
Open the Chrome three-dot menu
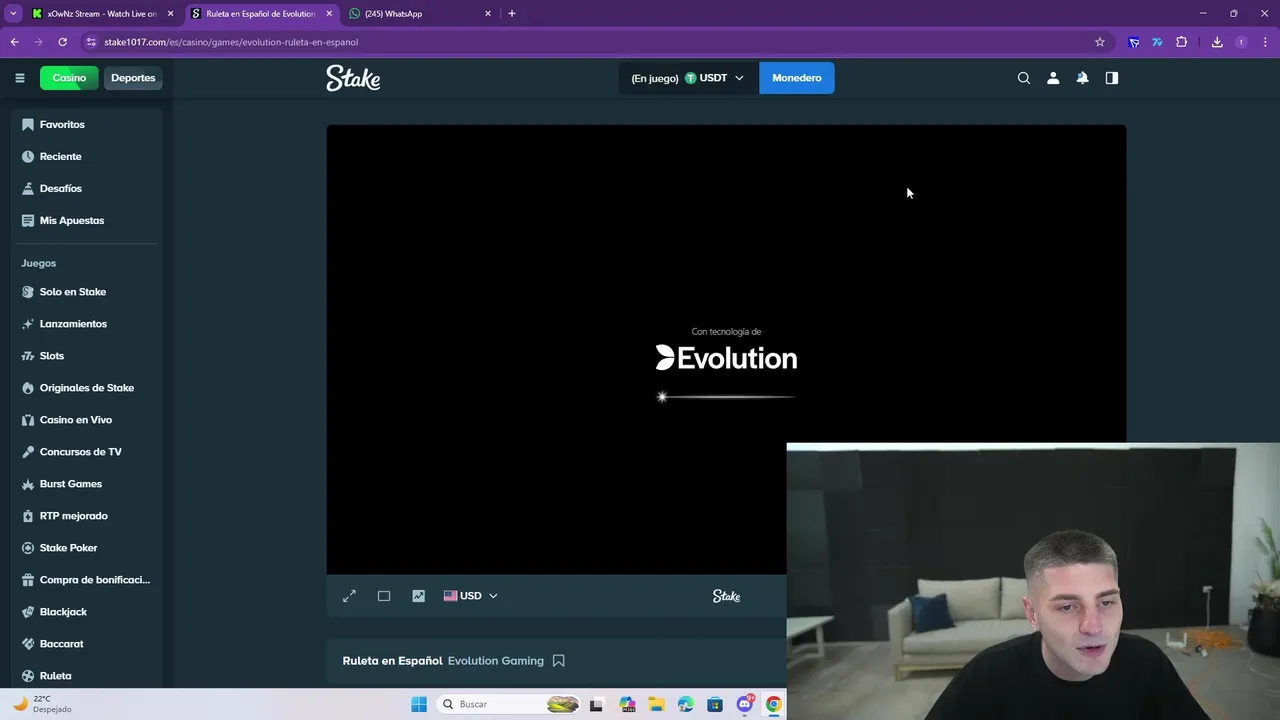click(x=1266, y=42)
